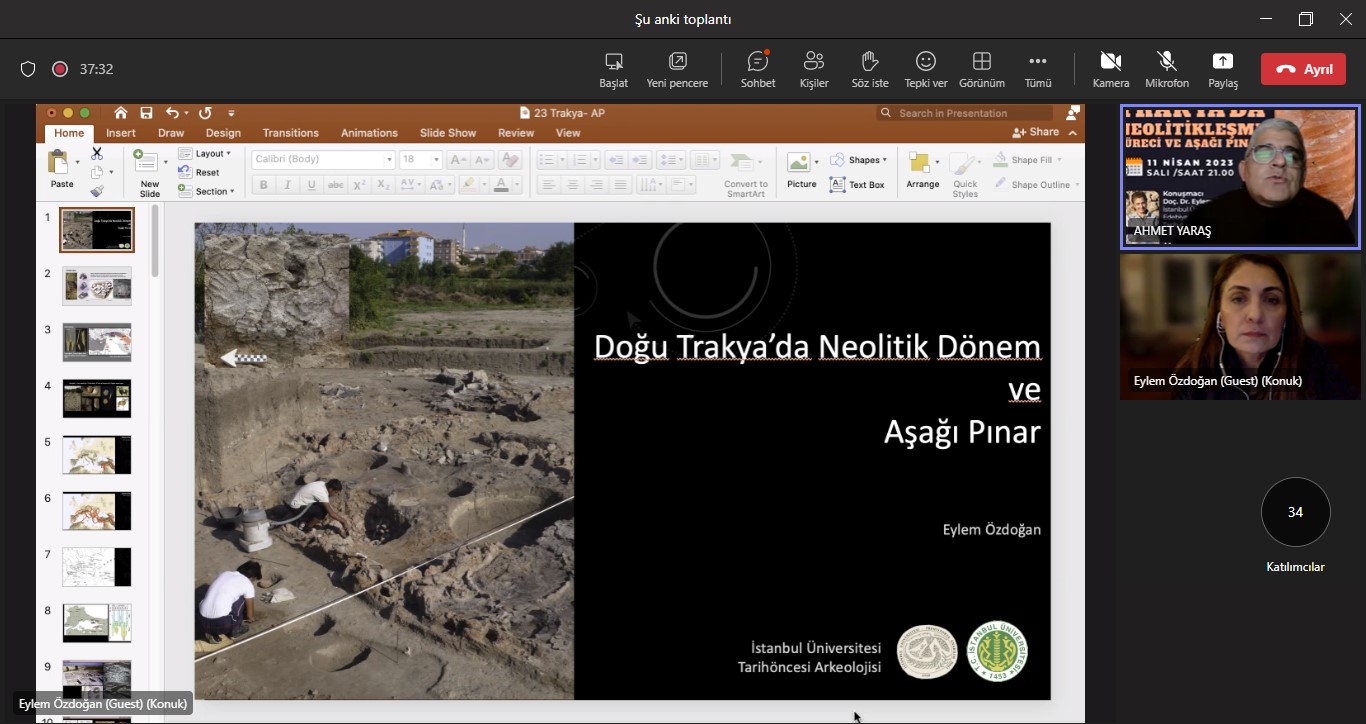The image size is (1366, 724).
Task: Click the Paste clipboard button
Action: tap(62, 170)
